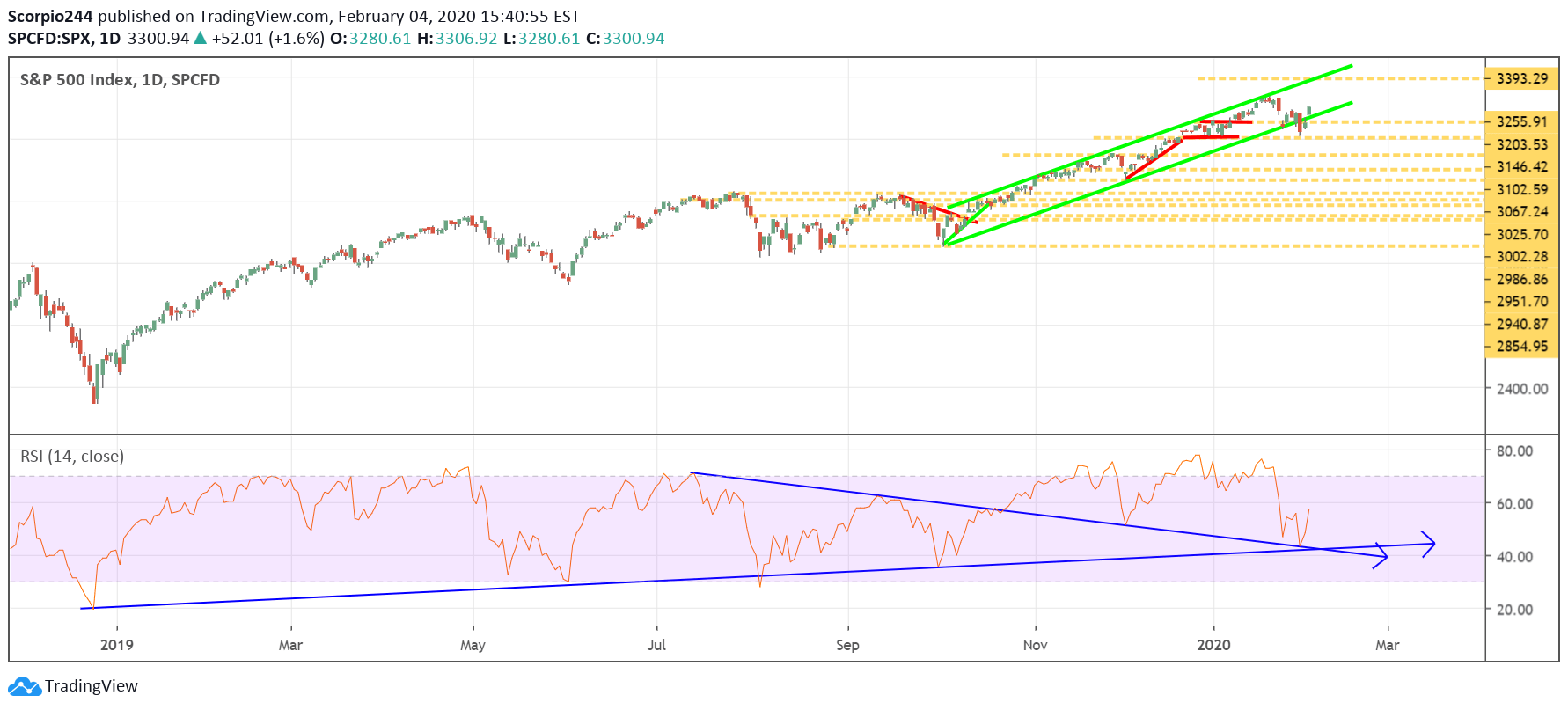The height and width of the screenshot is (710, 1568).
Task: Click the RSI 20.00 axis label
Action: 1514,609
